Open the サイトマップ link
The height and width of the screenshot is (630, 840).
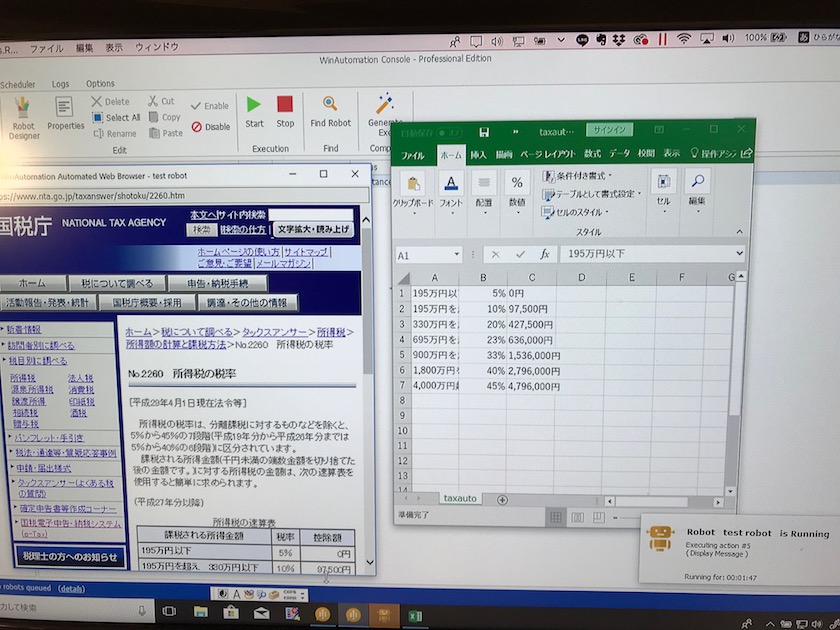(x=306, y=251)
